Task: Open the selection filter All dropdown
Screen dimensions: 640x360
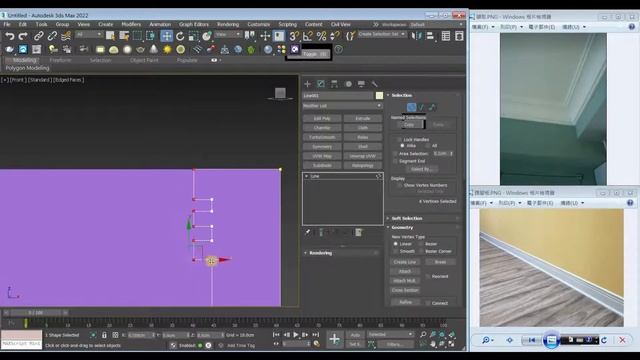Action: click(x=89, y=35)
